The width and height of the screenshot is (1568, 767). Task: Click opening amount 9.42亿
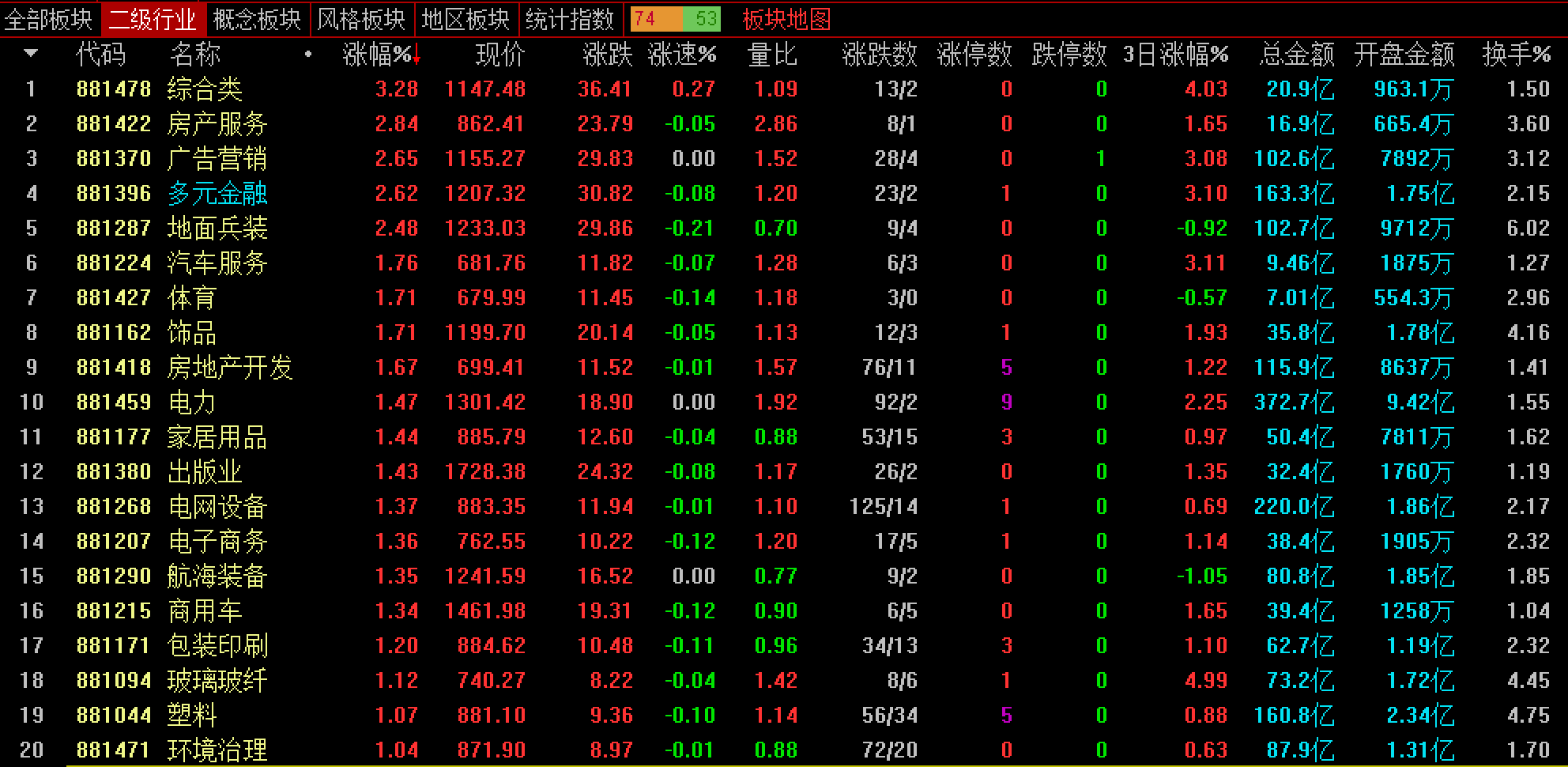tap(1421, 402)
